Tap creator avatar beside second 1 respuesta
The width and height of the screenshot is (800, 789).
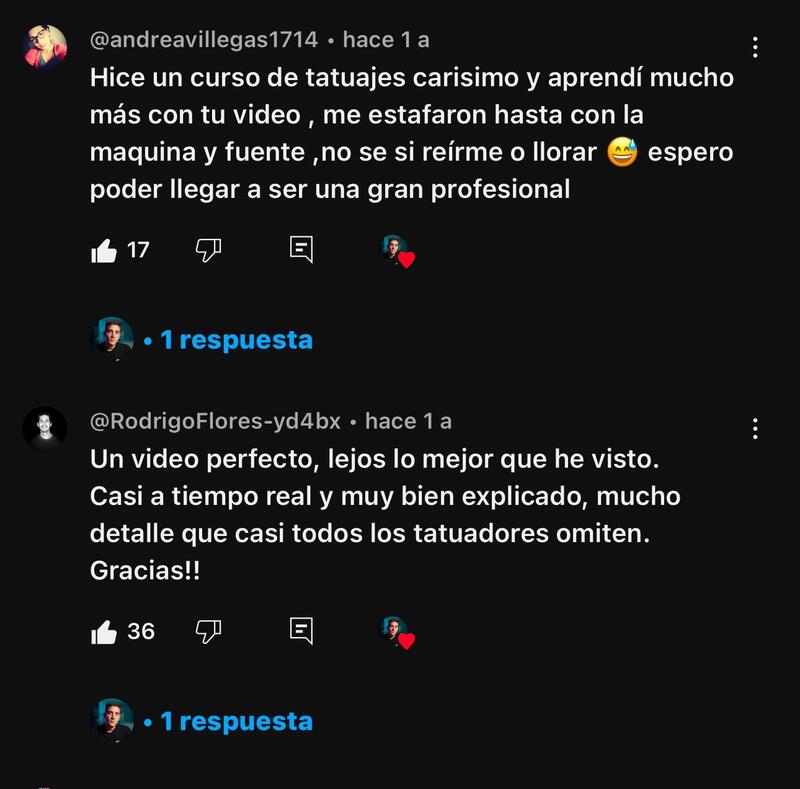tap(112, 720)
